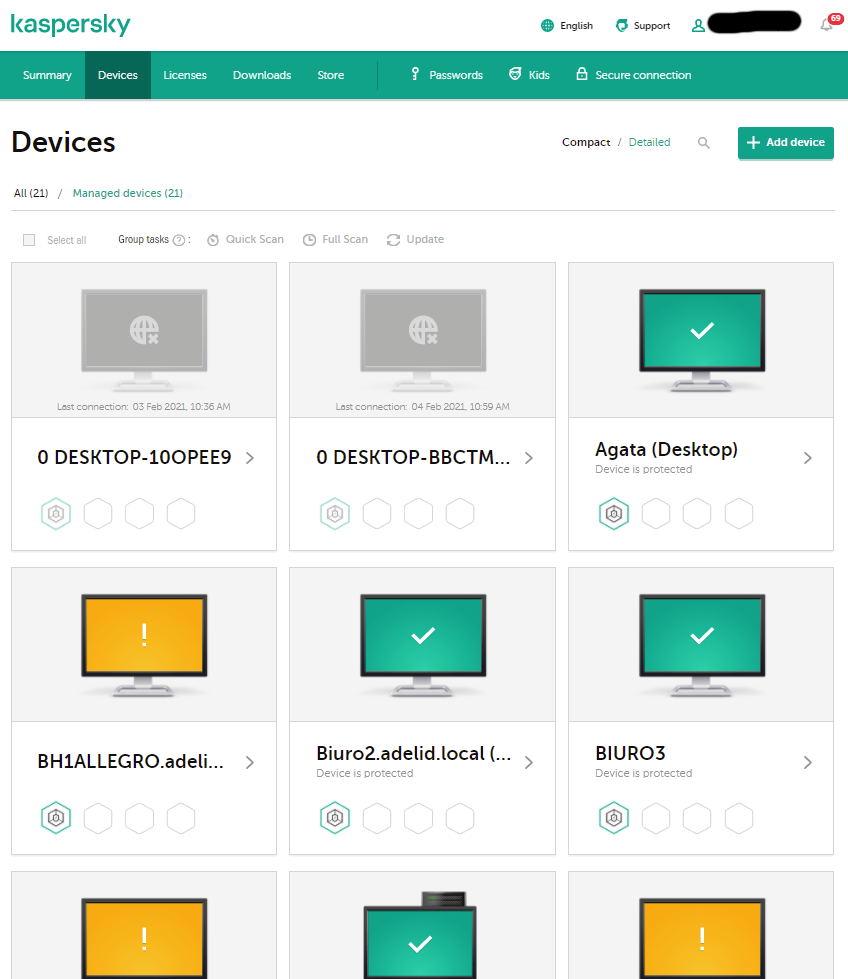Switch to Compact view
Viewport: 848px width, 979px height.
[x=586, y=142]
